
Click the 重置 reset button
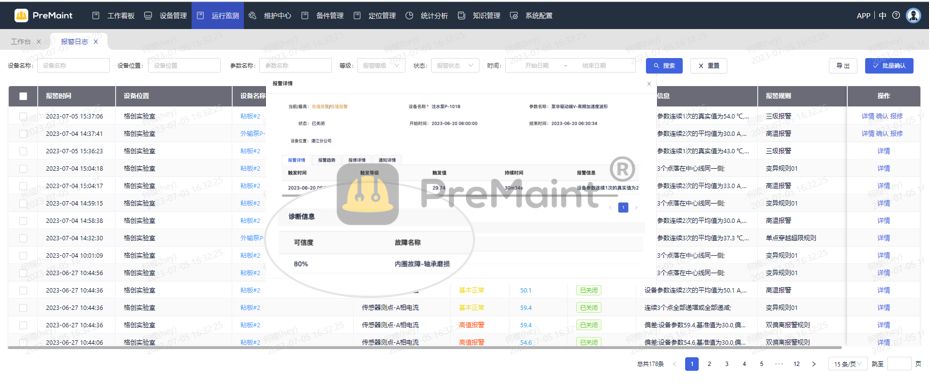709,66
